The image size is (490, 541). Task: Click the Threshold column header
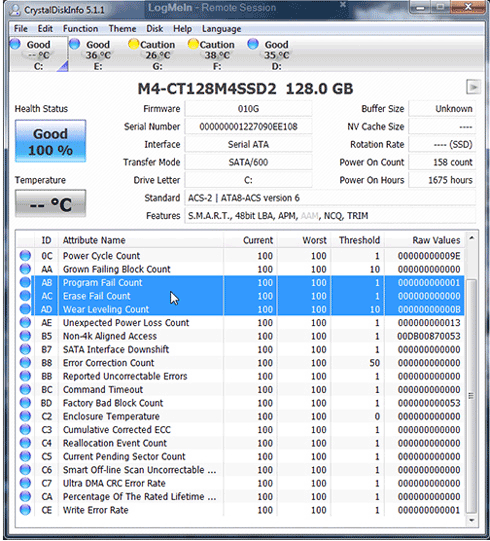tap(357, 240)
